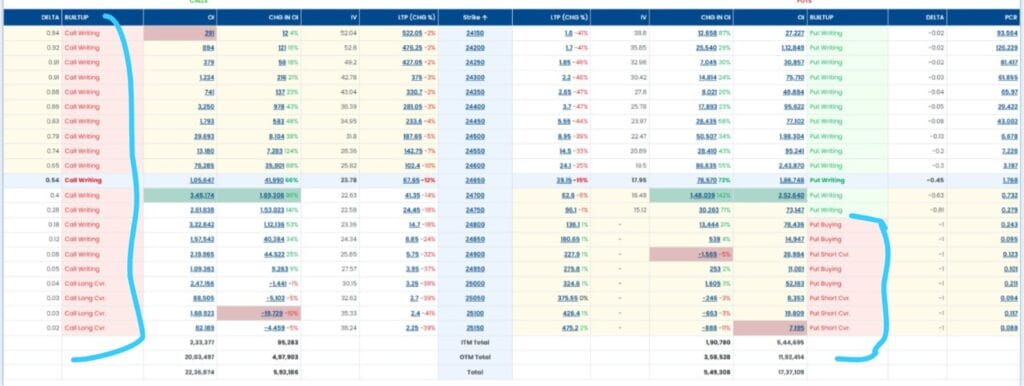Open strike price 24150 link
Screen dimensions: 1024x386
(475, 33)
